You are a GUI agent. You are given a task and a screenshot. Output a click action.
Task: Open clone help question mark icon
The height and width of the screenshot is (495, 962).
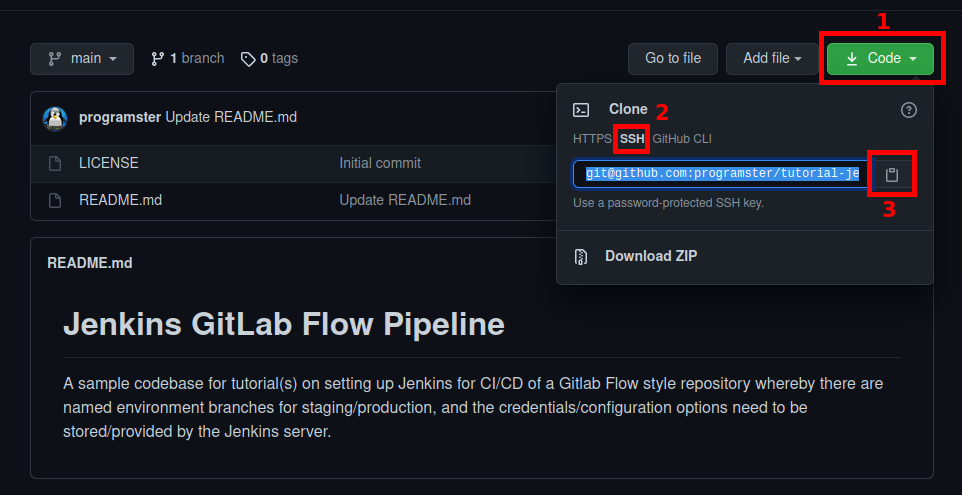click(909, 110)
